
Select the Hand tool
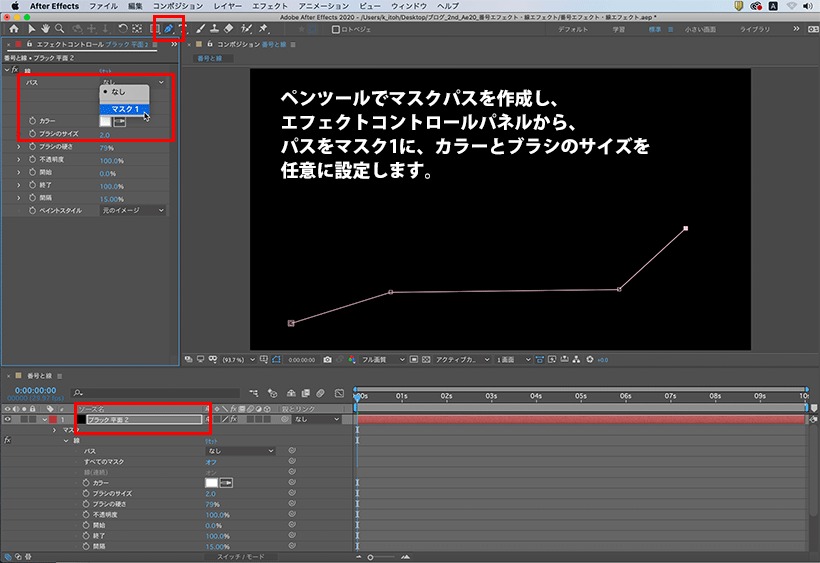pyautogui.click(x=45, y=29)
